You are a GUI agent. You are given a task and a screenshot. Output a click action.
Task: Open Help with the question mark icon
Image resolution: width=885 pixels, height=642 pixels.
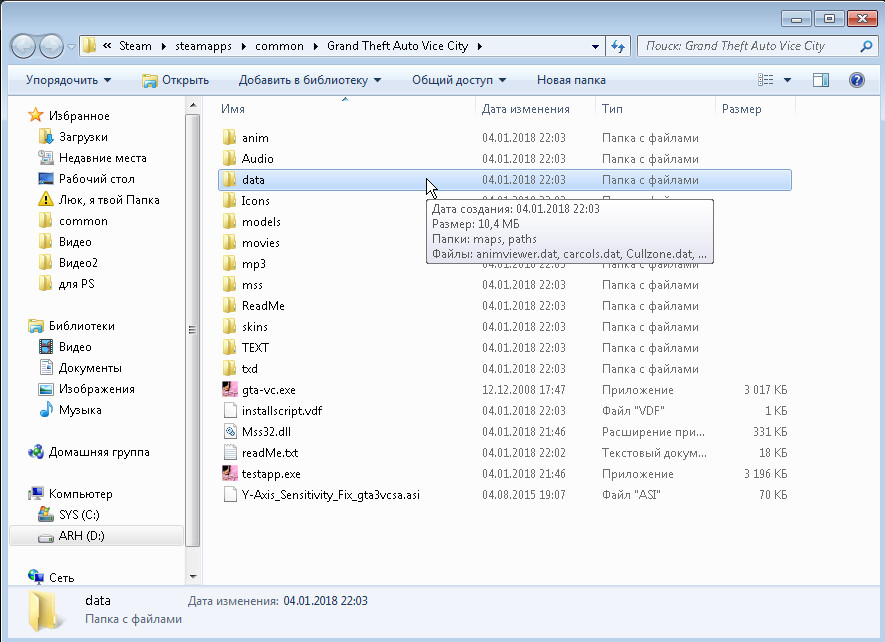pyautogui.click(x=856, y=80)
